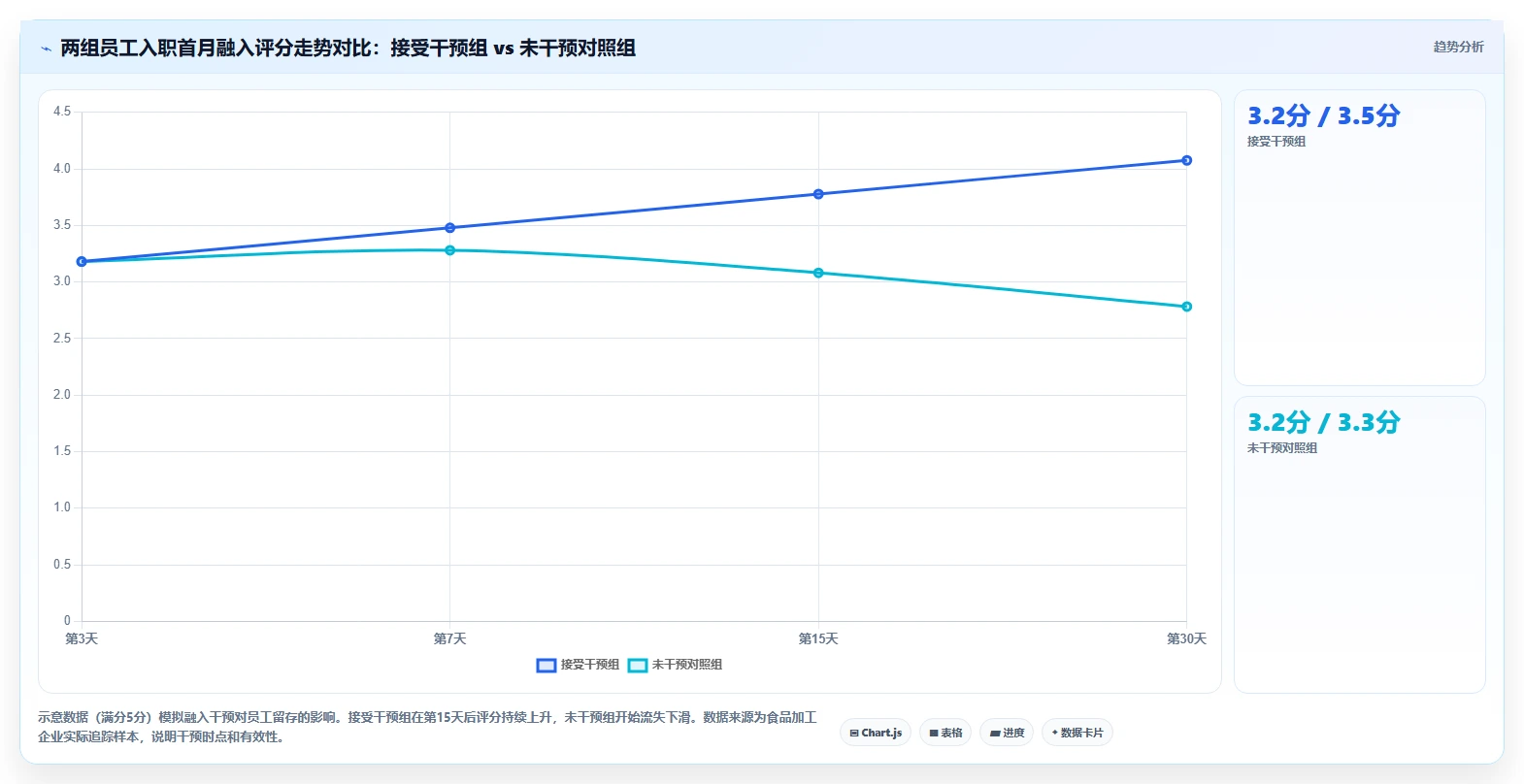The height and width of the screenshot is (784, 1524).
Task: Click the 未干预对照组 data point at 第7天
Action: [x=449, y=250]
